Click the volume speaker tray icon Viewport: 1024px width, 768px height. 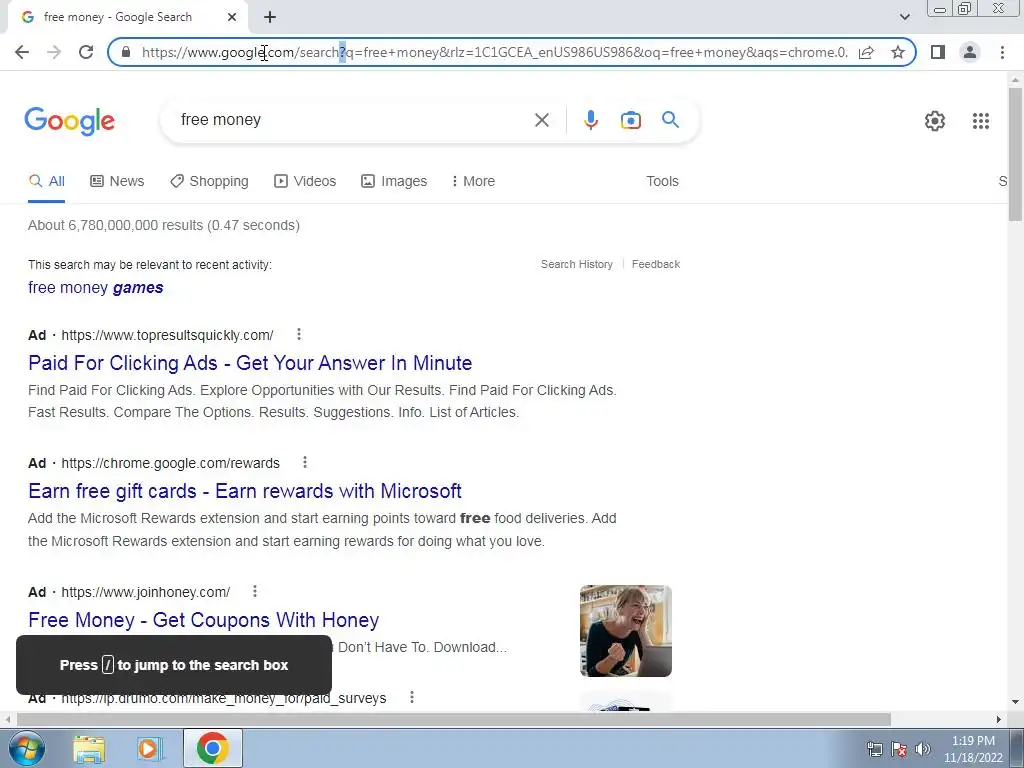(x=923, y=749)
